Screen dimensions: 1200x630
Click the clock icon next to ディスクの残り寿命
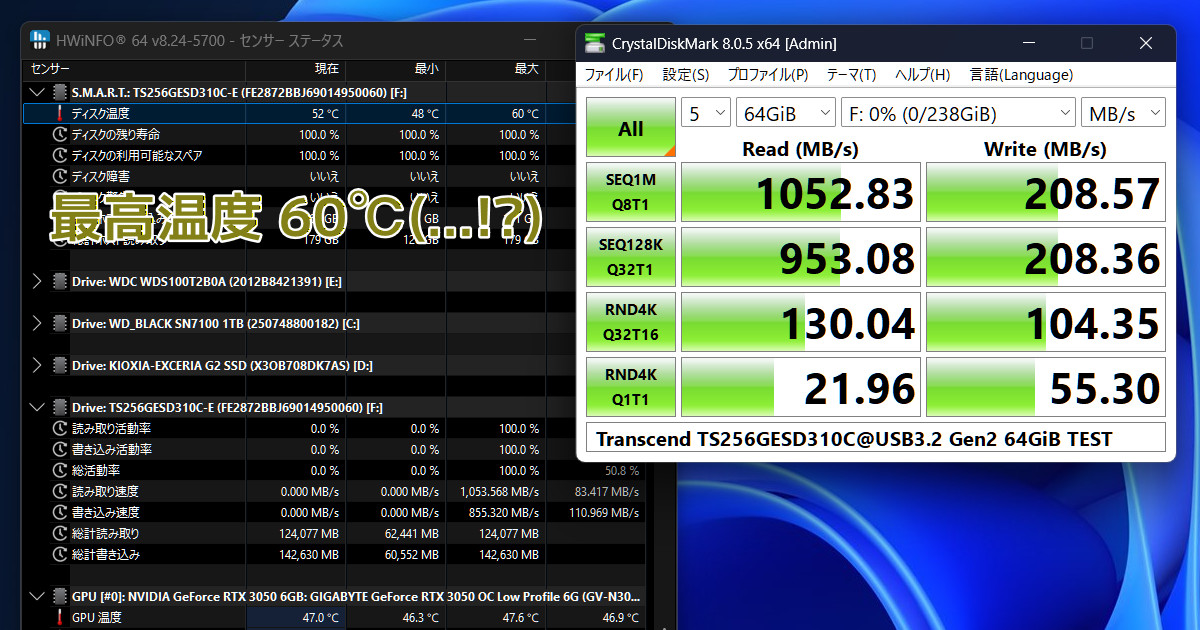click(x=60, y=135)
